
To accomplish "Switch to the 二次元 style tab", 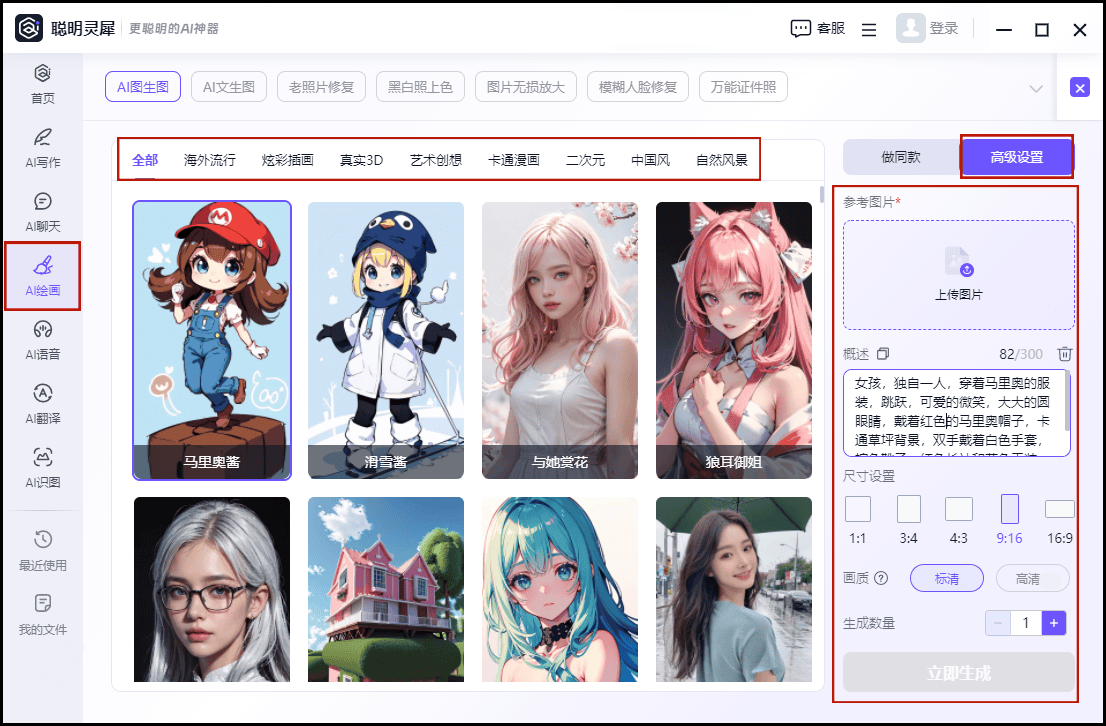I will tap(585, 160).
